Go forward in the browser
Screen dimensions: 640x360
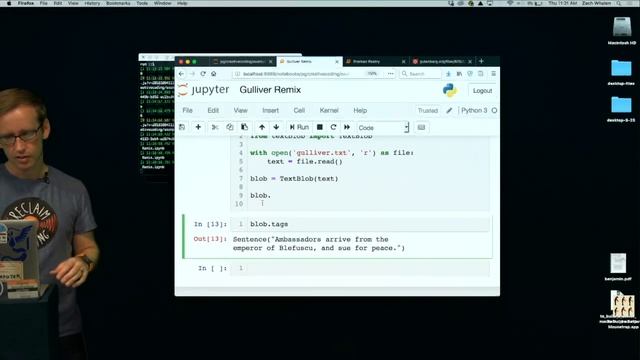[192, 74]
